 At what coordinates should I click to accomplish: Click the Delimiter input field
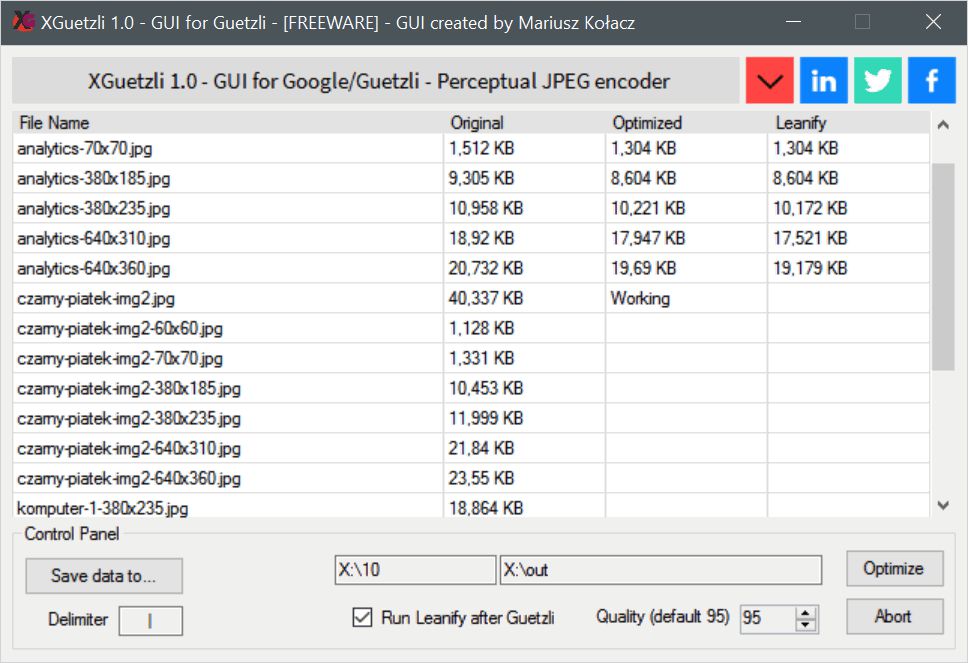tap(151, 620)
